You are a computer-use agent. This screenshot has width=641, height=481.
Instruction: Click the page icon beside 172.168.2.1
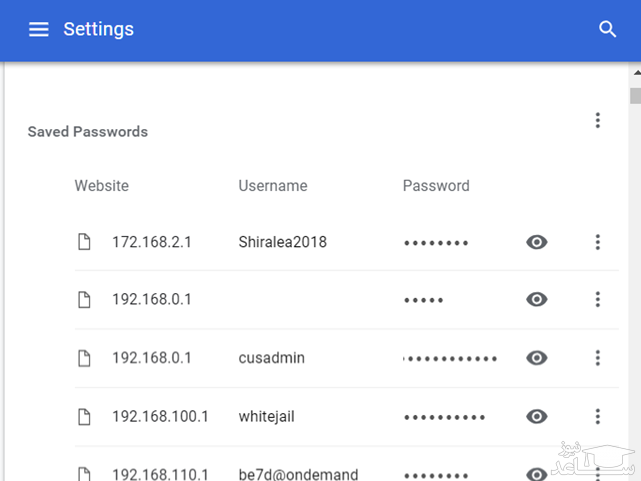85,242
